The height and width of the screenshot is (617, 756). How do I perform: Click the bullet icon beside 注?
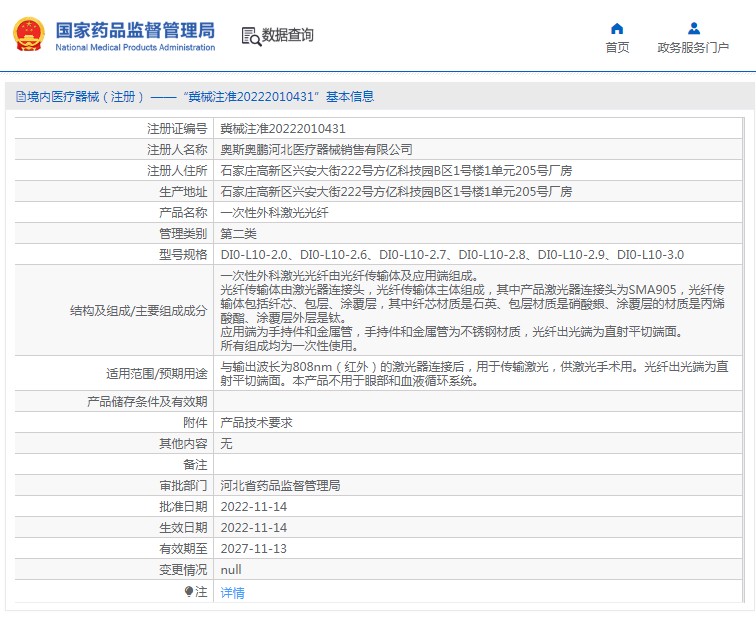point(189,591)
